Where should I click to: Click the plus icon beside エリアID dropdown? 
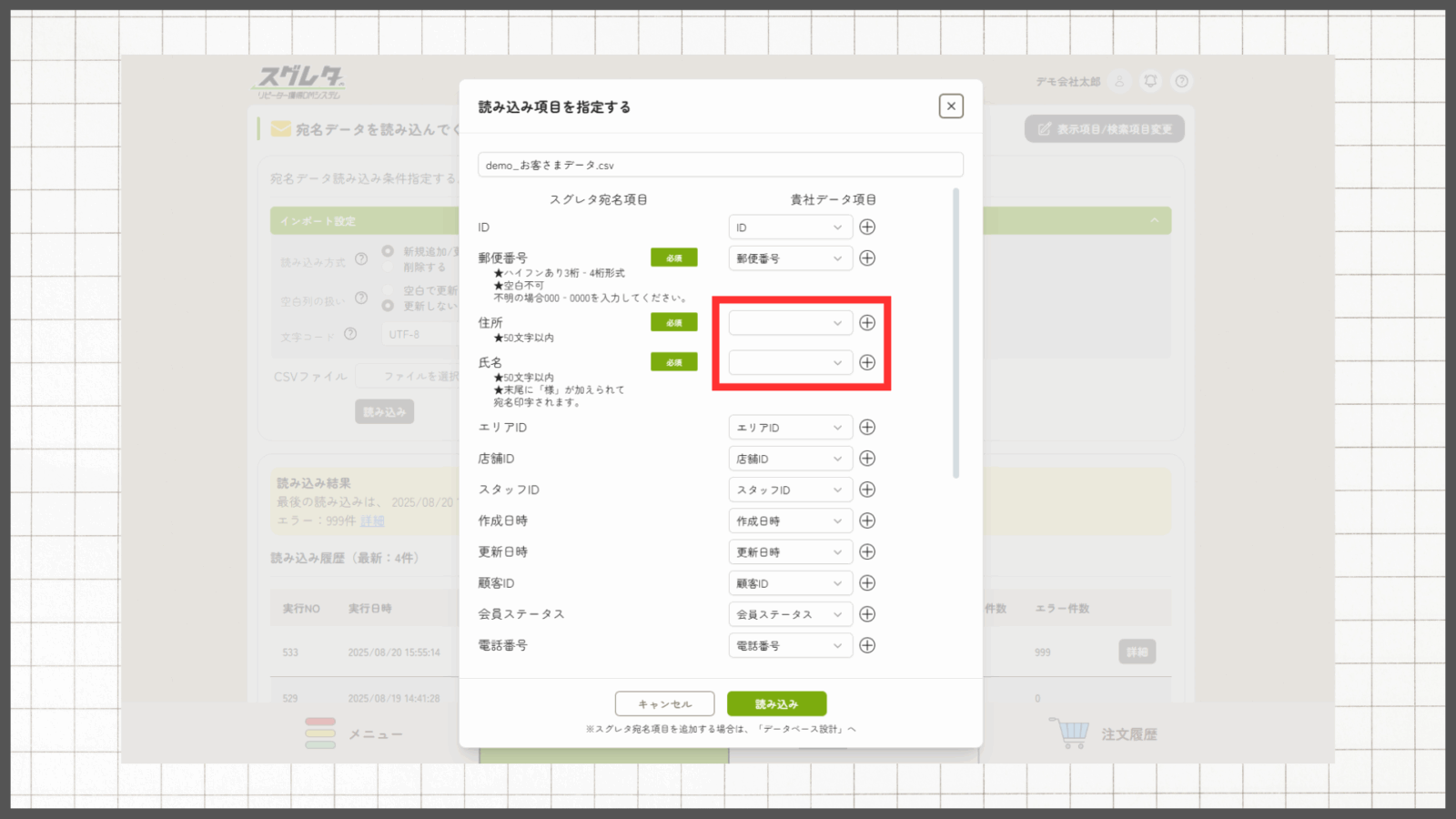point(867,427)
